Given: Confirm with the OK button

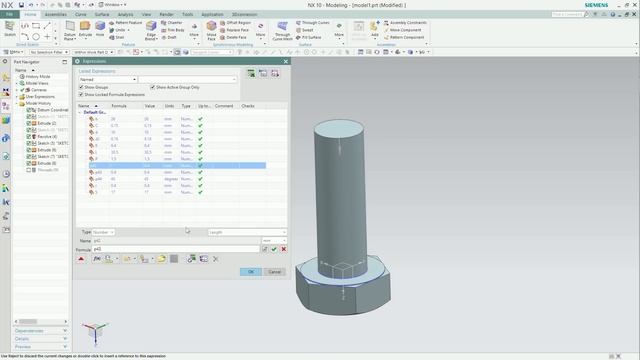Looking at the screenshot, I should point(251,272).
